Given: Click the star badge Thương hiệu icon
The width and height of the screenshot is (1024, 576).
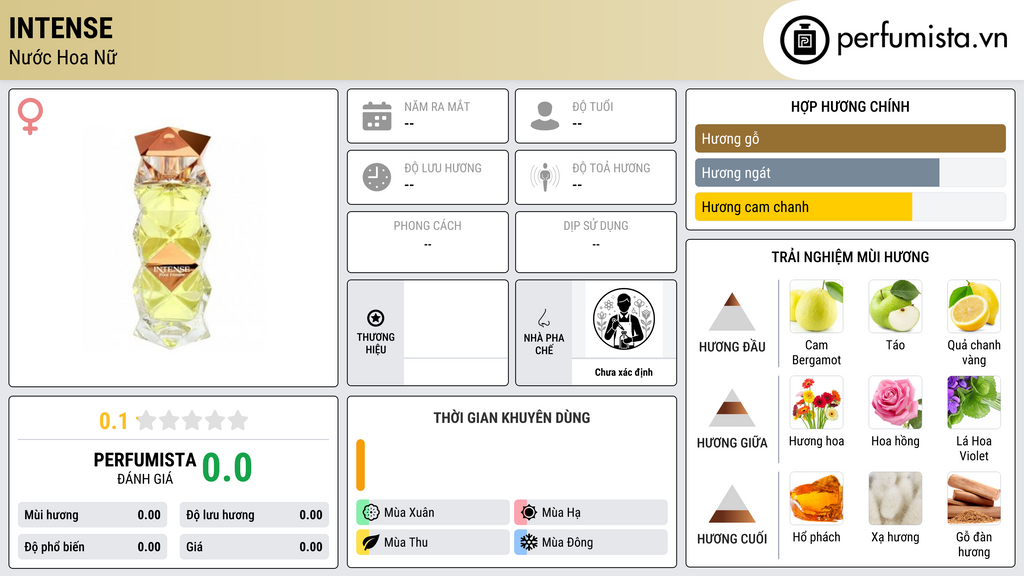Looking at the screenshot, I should click(x=376, y=318).
